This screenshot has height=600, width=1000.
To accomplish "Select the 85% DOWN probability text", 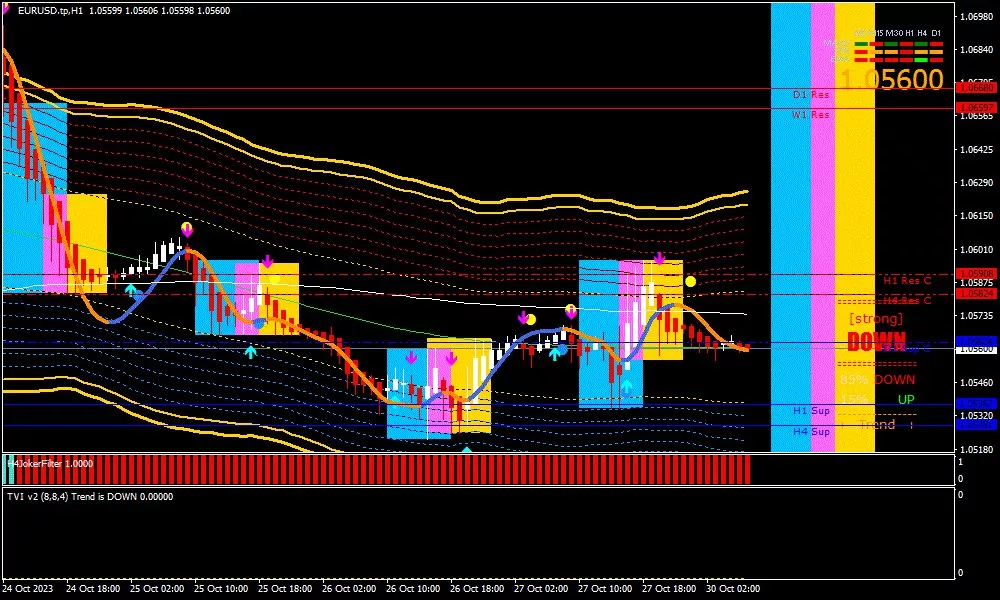I will (878, 379).
